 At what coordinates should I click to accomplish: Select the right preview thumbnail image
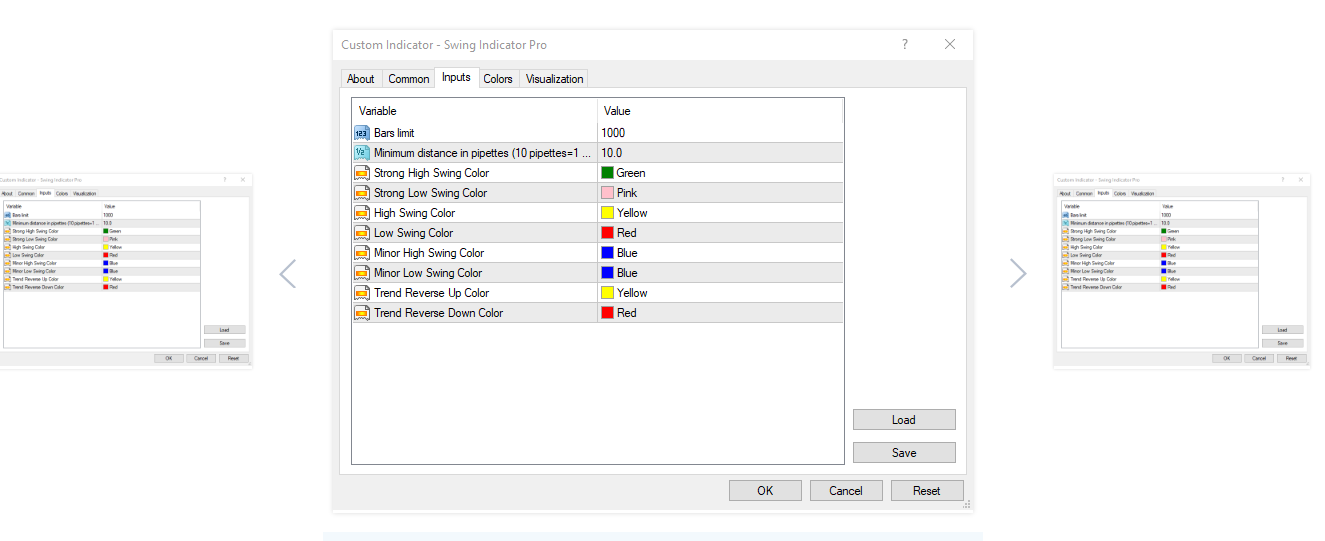coord(1182,271)
